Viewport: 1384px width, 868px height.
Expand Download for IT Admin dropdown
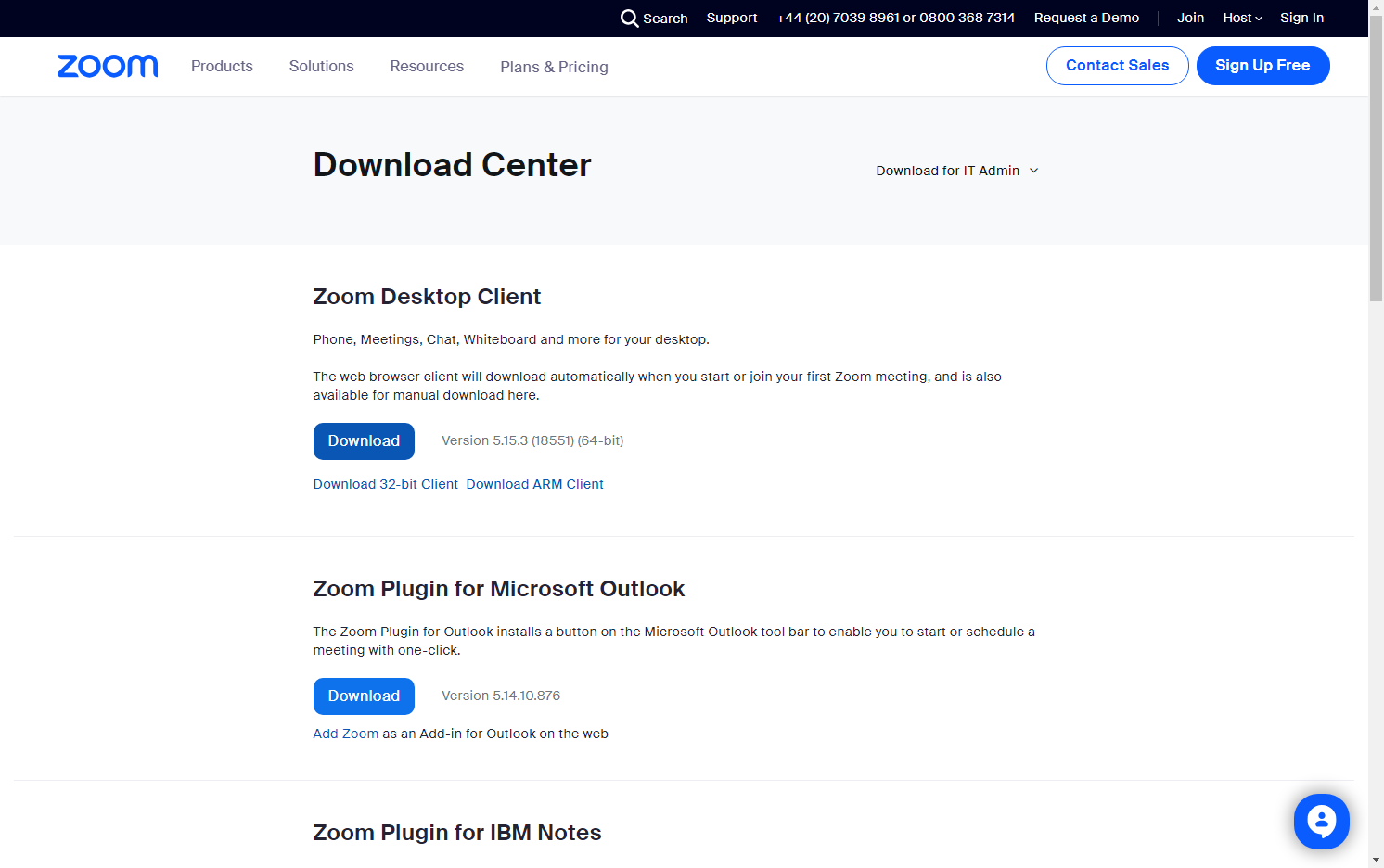pyautogui.click(x=957, y=171)
